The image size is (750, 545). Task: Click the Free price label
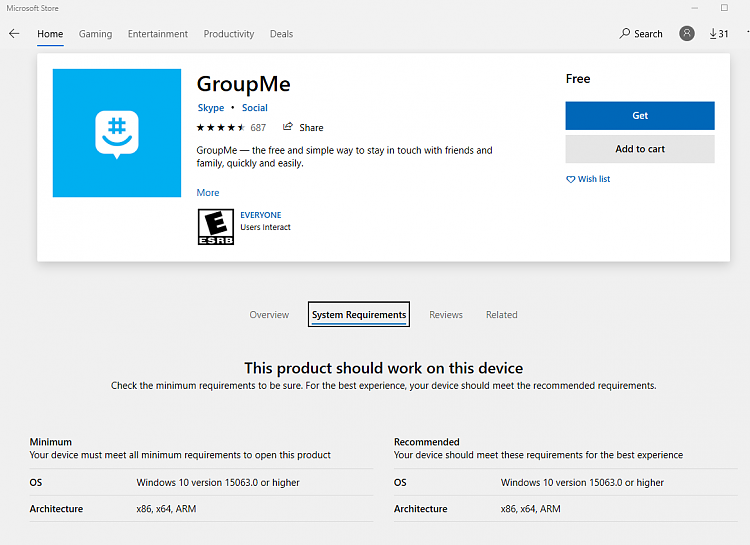(x=578, y=78)
